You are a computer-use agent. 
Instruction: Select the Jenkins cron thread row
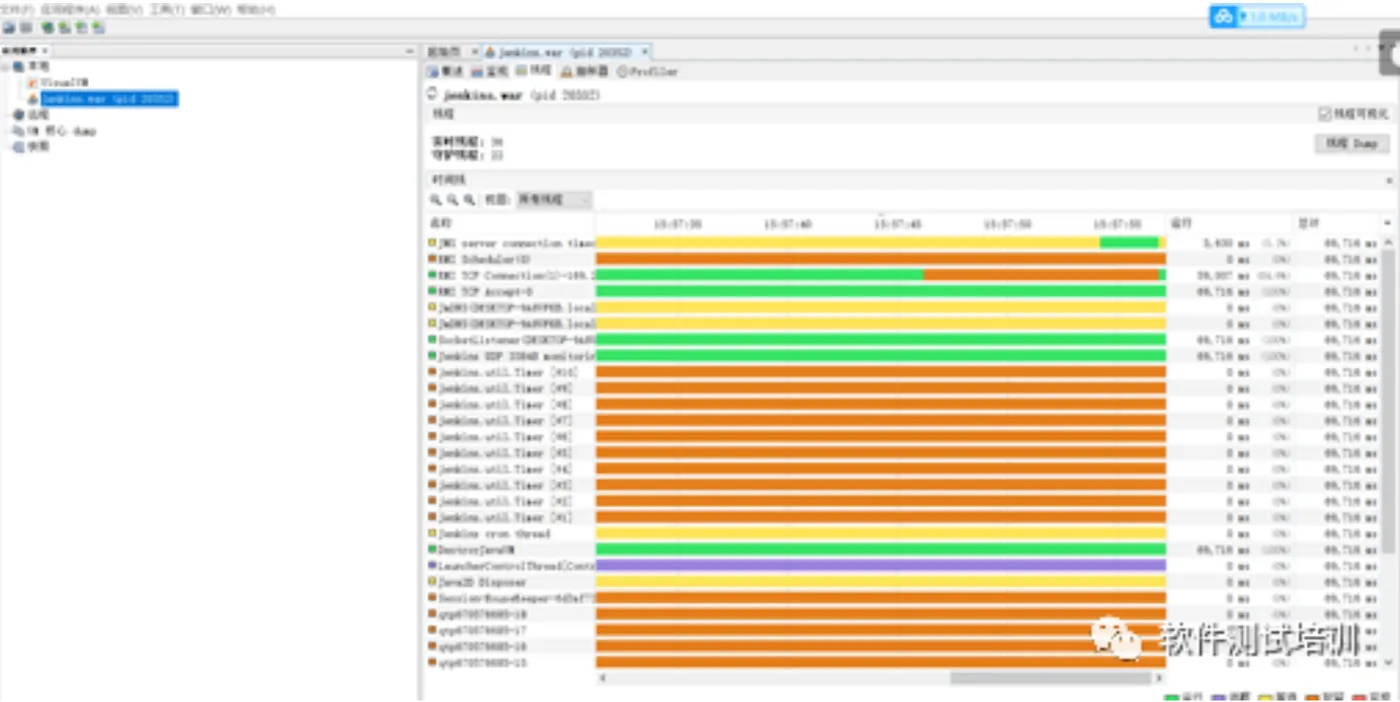[904, 533]
